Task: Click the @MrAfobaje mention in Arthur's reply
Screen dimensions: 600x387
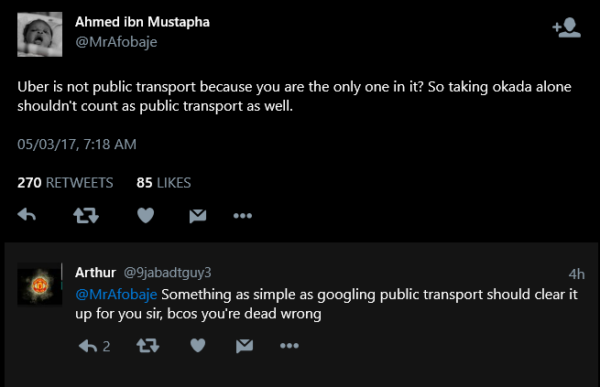Action: tap(116, 294)
